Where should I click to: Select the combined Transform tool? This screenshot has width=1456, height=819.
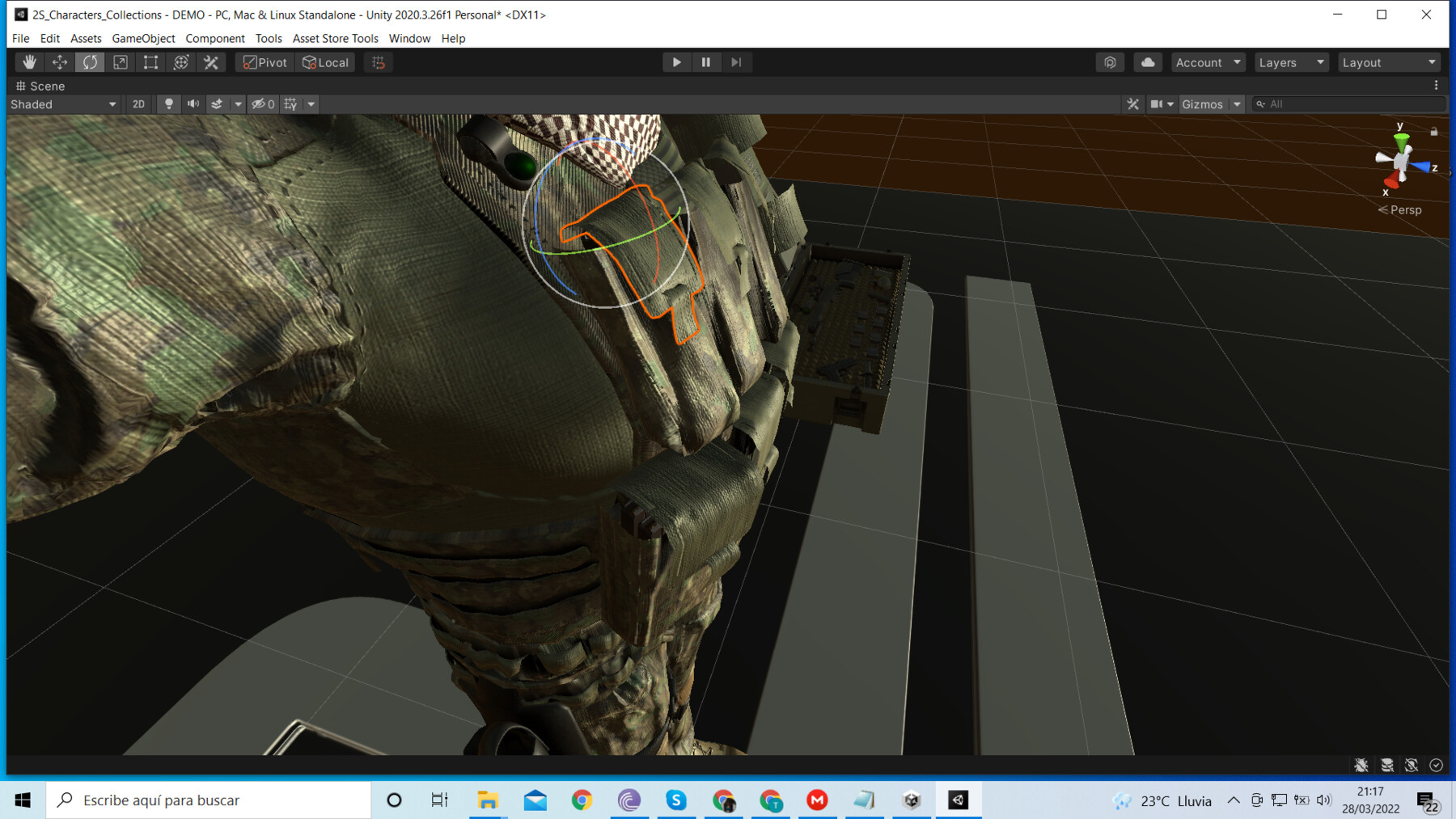click(x=181, y=62)
